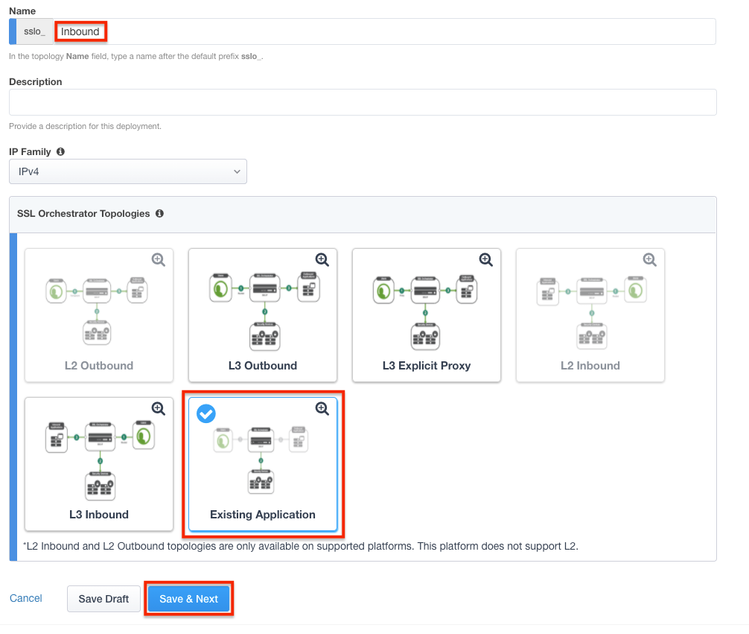Click the IP Family info icon
The width and height of the screenshot is (749, 634).
click(61, 152)
